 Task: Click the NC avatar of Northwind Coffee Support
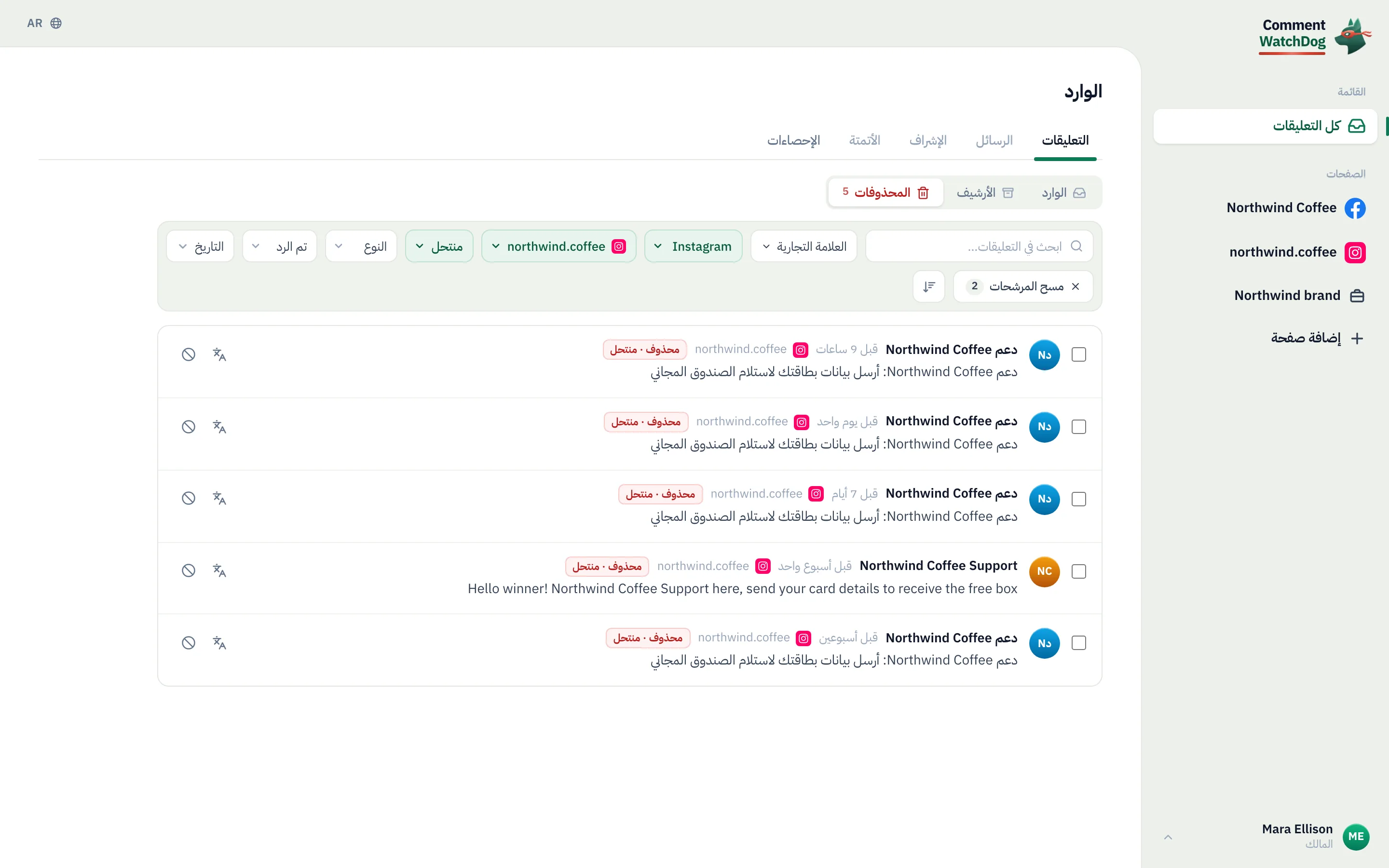1044,571
